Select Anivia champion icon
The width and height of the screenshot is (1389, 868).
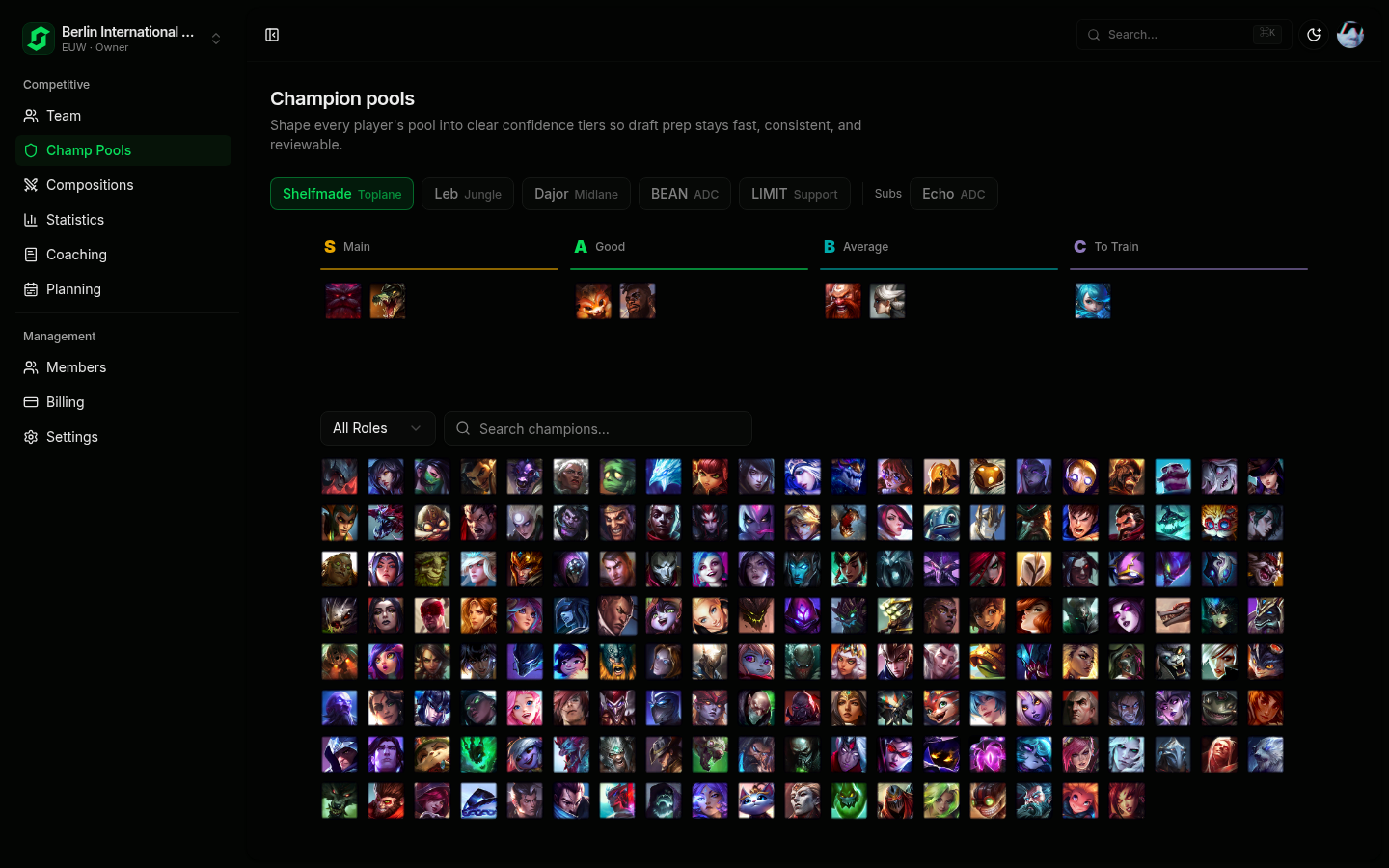point(664,476)
